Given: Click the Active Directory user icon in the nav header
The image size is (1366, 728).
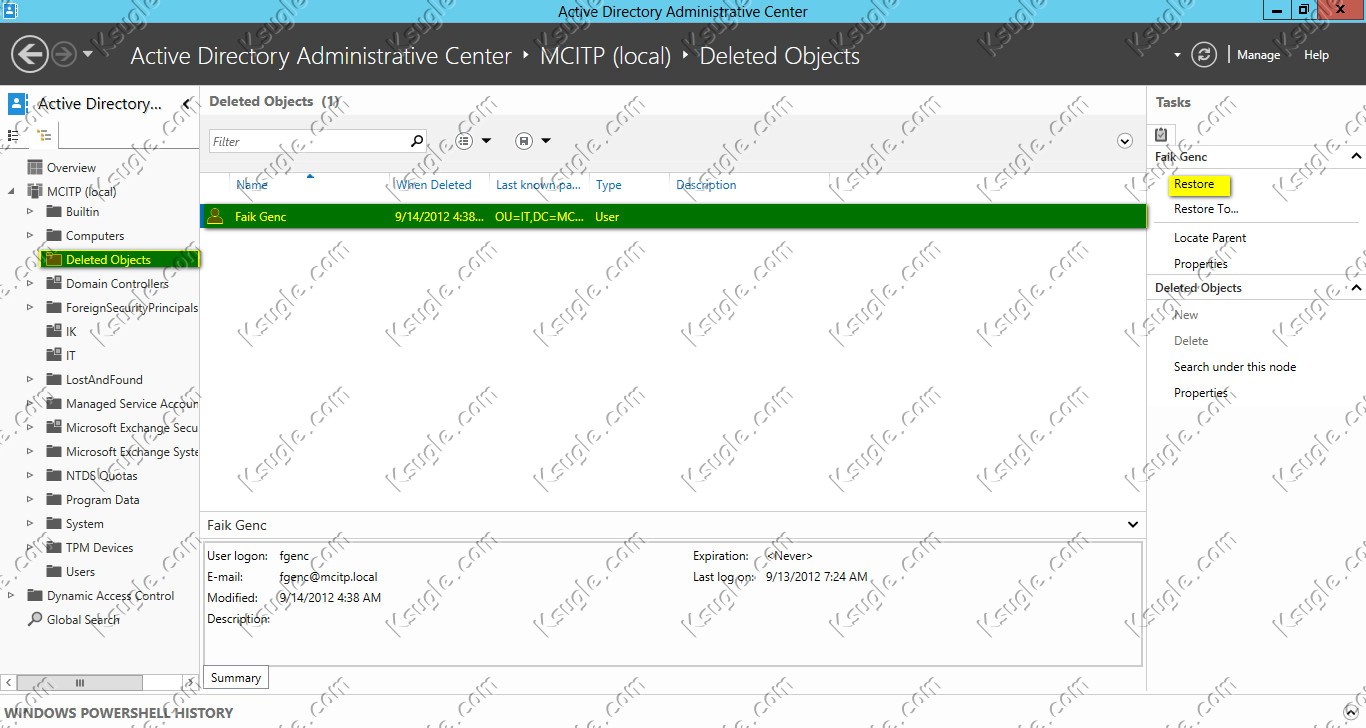Looking at the screenshot, I should (x=17, y=103).
